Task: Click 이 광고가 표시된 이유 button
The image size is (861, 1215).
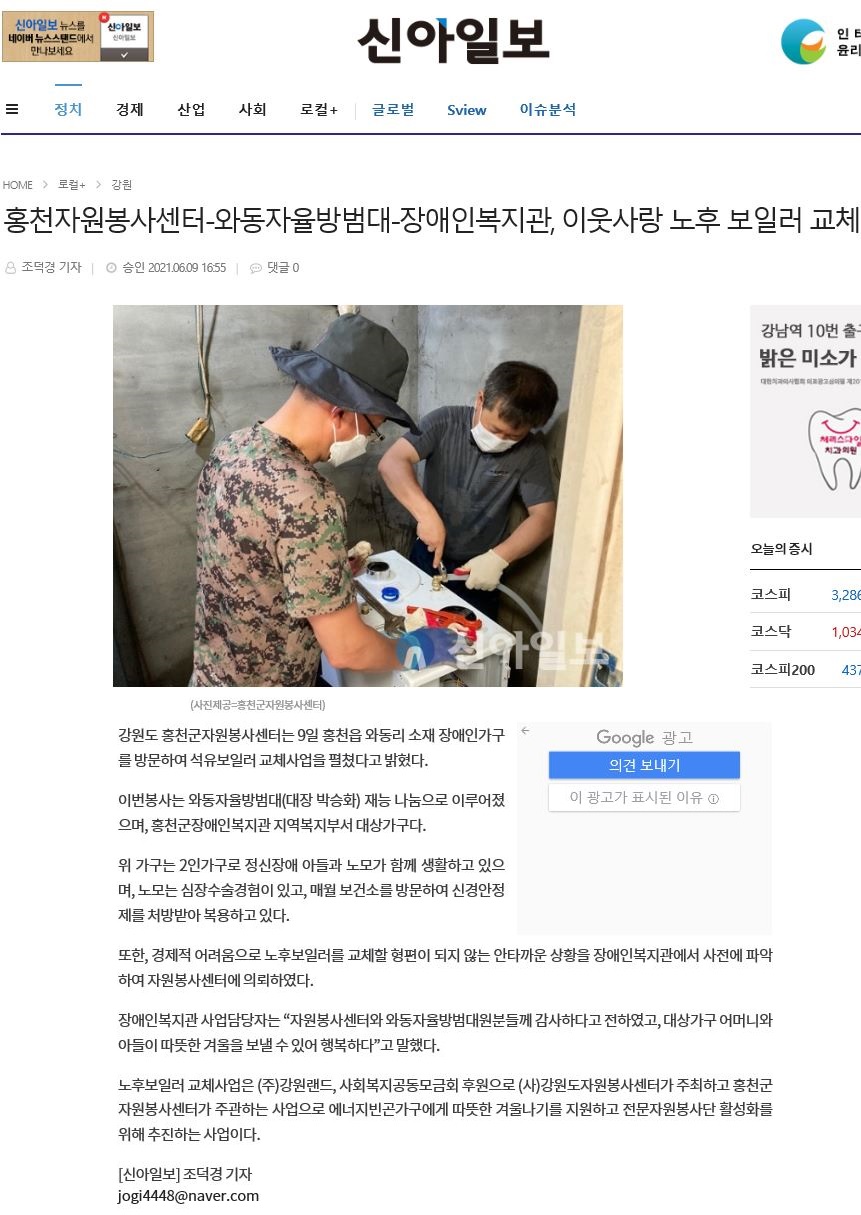Action: click(x=644, y=798)
